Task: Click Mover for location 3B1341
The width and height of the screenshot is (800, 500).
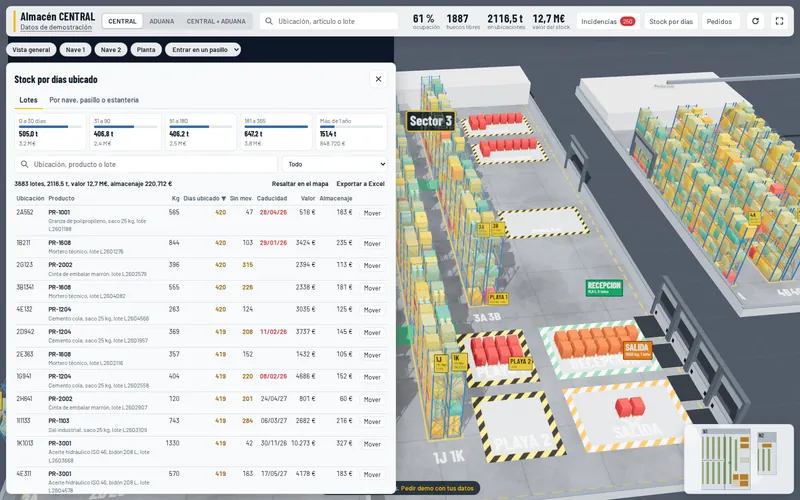Action: pyautogui.click(x=372, y=288)
